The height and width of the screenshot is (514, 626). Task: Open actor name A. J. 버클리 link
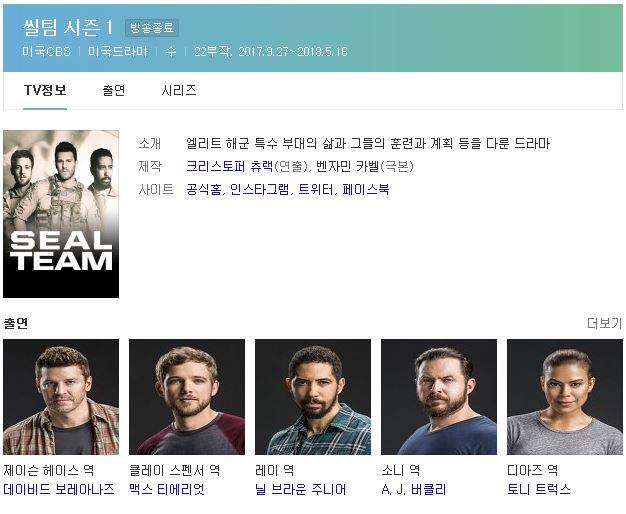(414, 489)
